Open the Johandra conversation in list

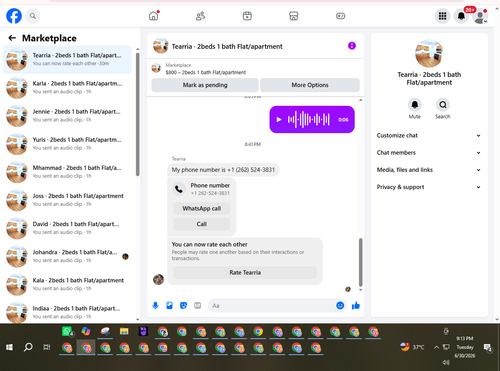coord(67,256)
